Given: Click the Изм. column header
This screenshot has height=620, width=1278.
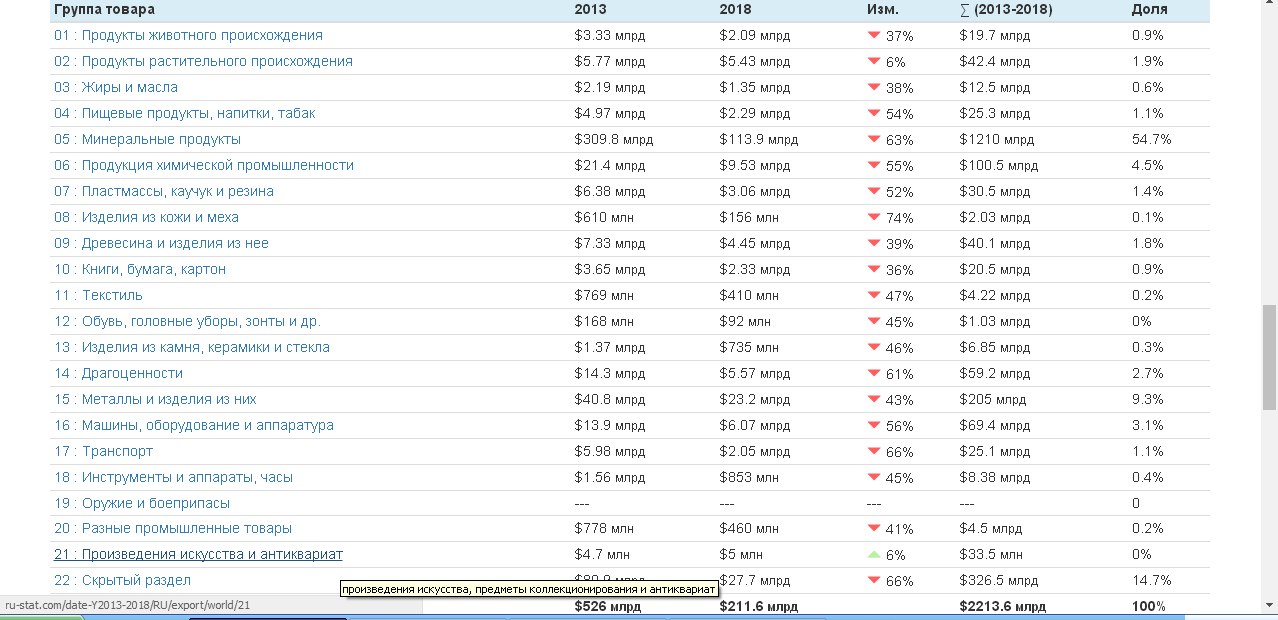Looking at the screenshot, I should click(882, 9).
